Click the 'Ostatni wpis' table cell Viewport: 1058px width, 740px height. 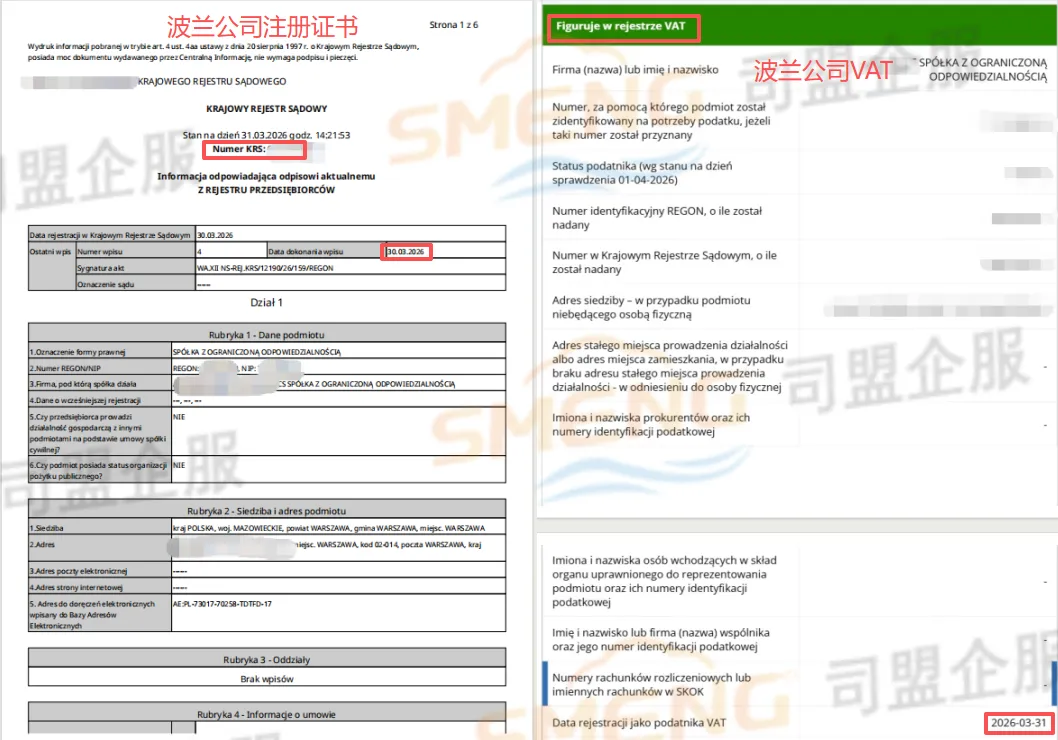[x=51, y=267]
